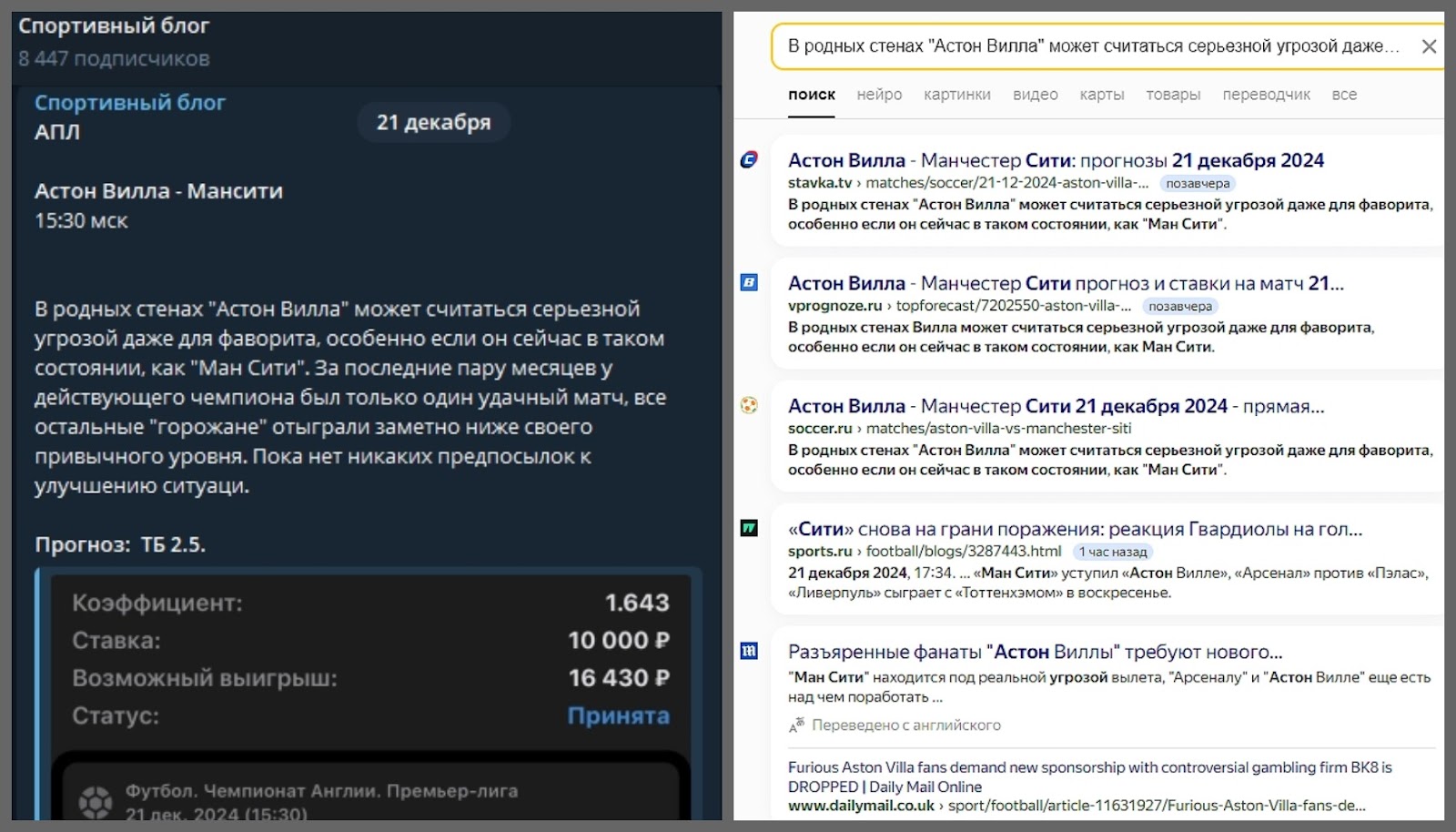The image size is (1456, 832).
Task: Click into the Yandex search input field
Action: (1092, 46)
